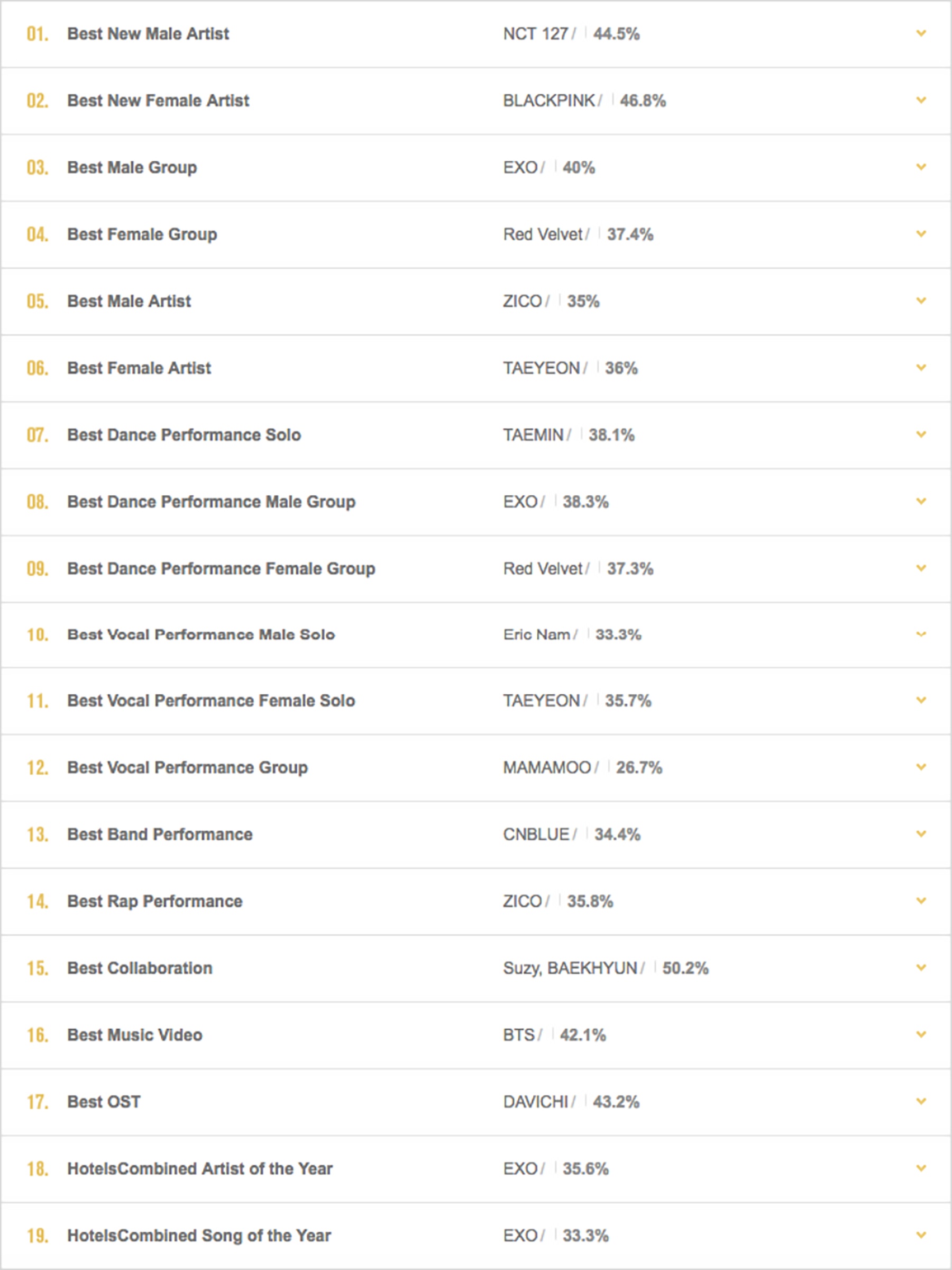Open Best Dance Performance Solo chevron

pyautogui.click(x=921, y=434)
